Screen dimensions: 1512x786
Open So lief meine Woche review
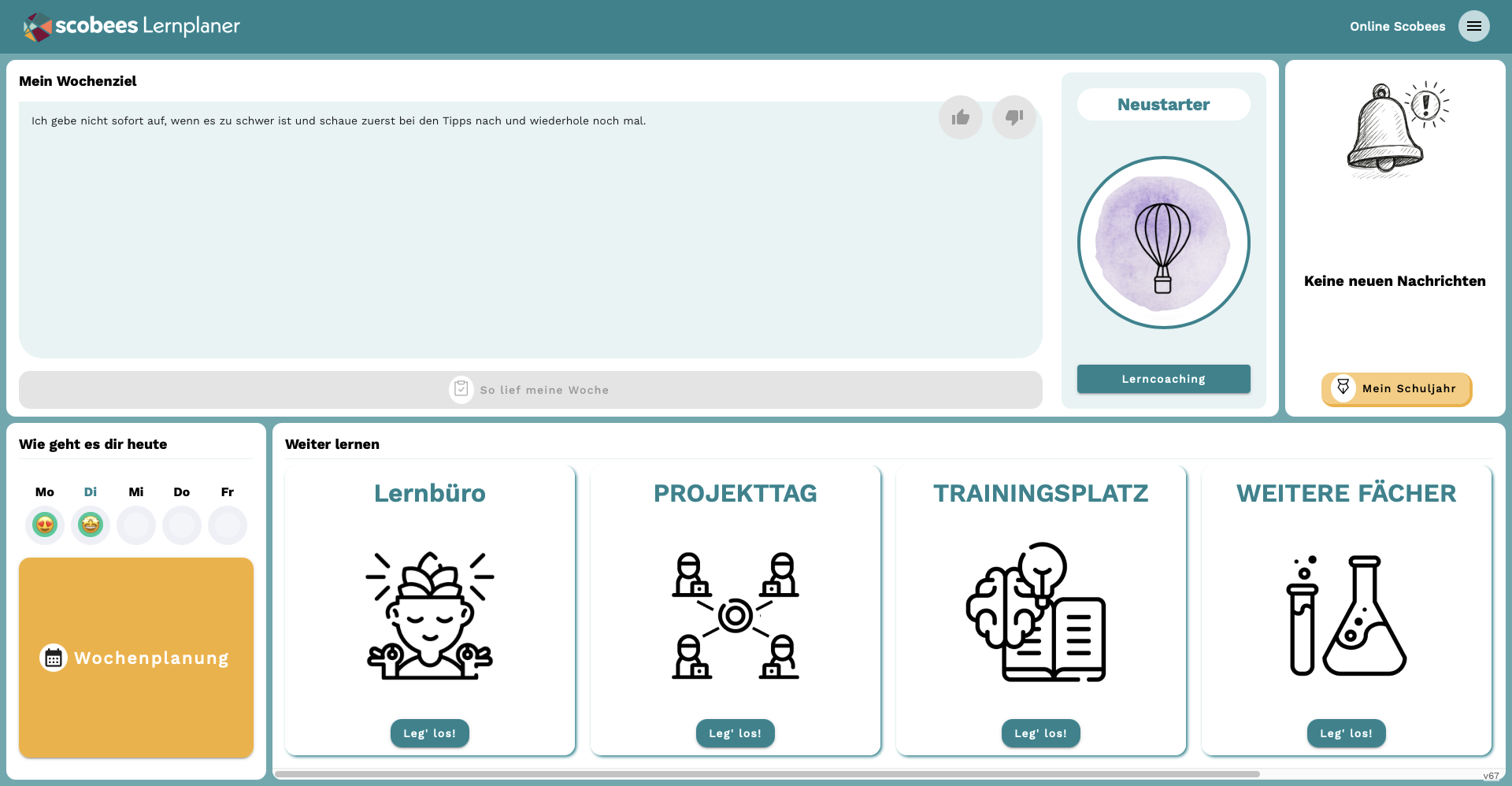point(530,390)
